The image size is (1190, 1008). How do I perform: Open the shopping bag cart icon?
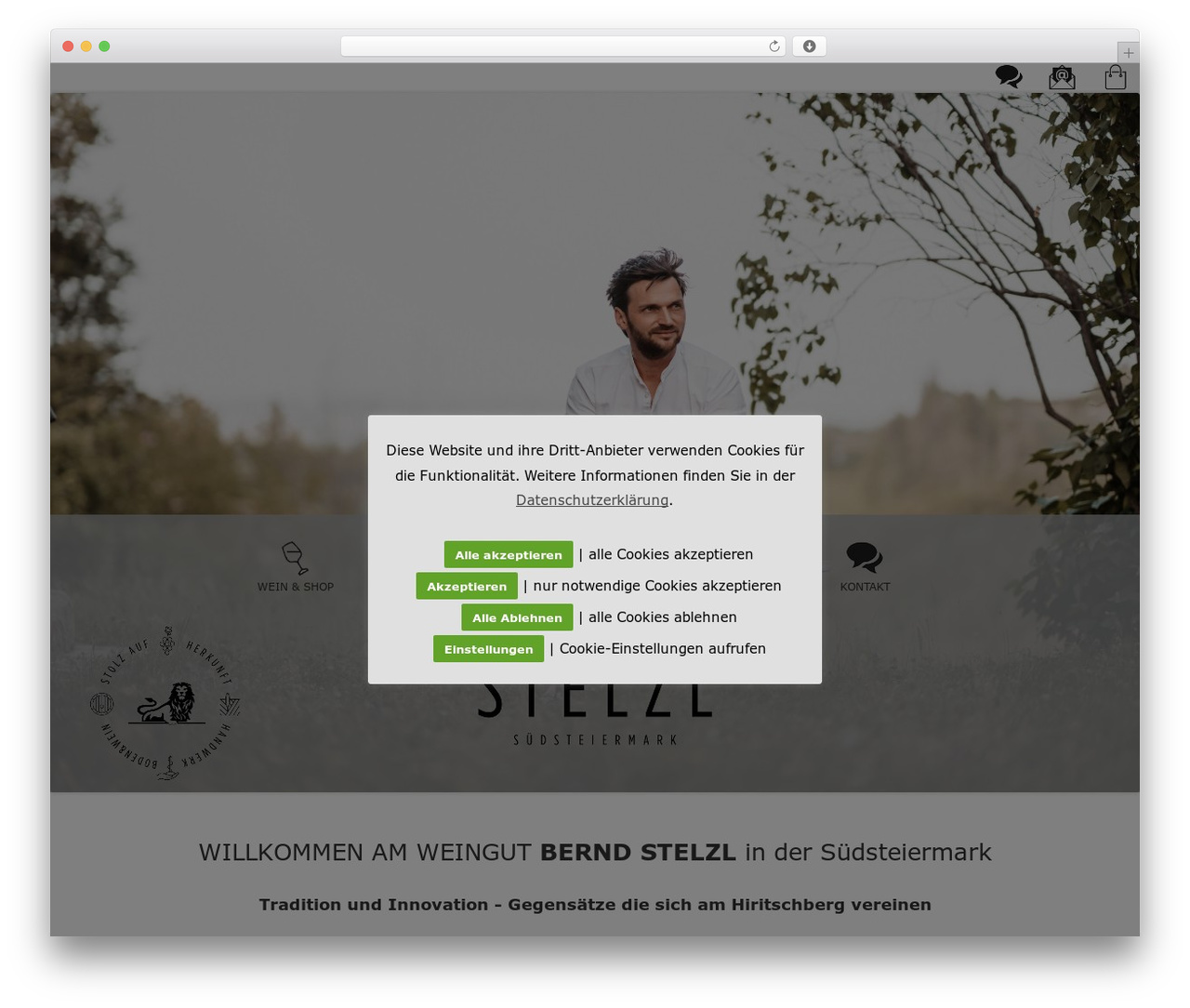(1116, 77)
